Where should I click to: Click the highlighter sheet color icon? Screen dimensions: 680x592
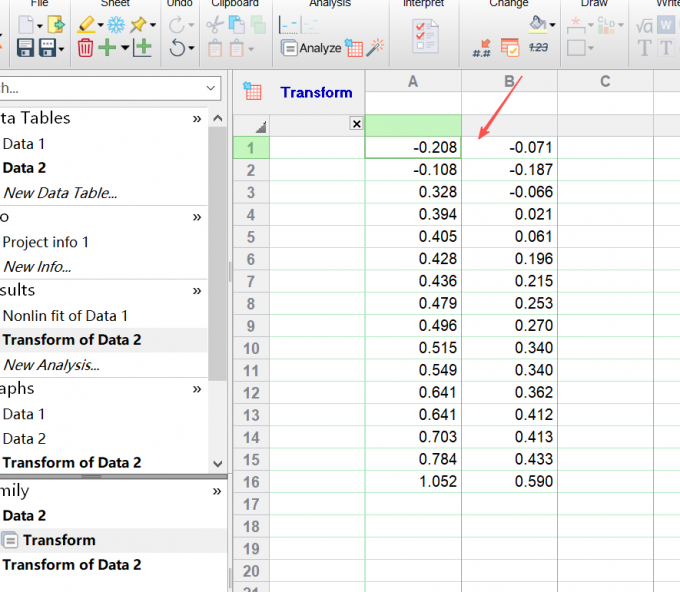[x=86, y=25]
